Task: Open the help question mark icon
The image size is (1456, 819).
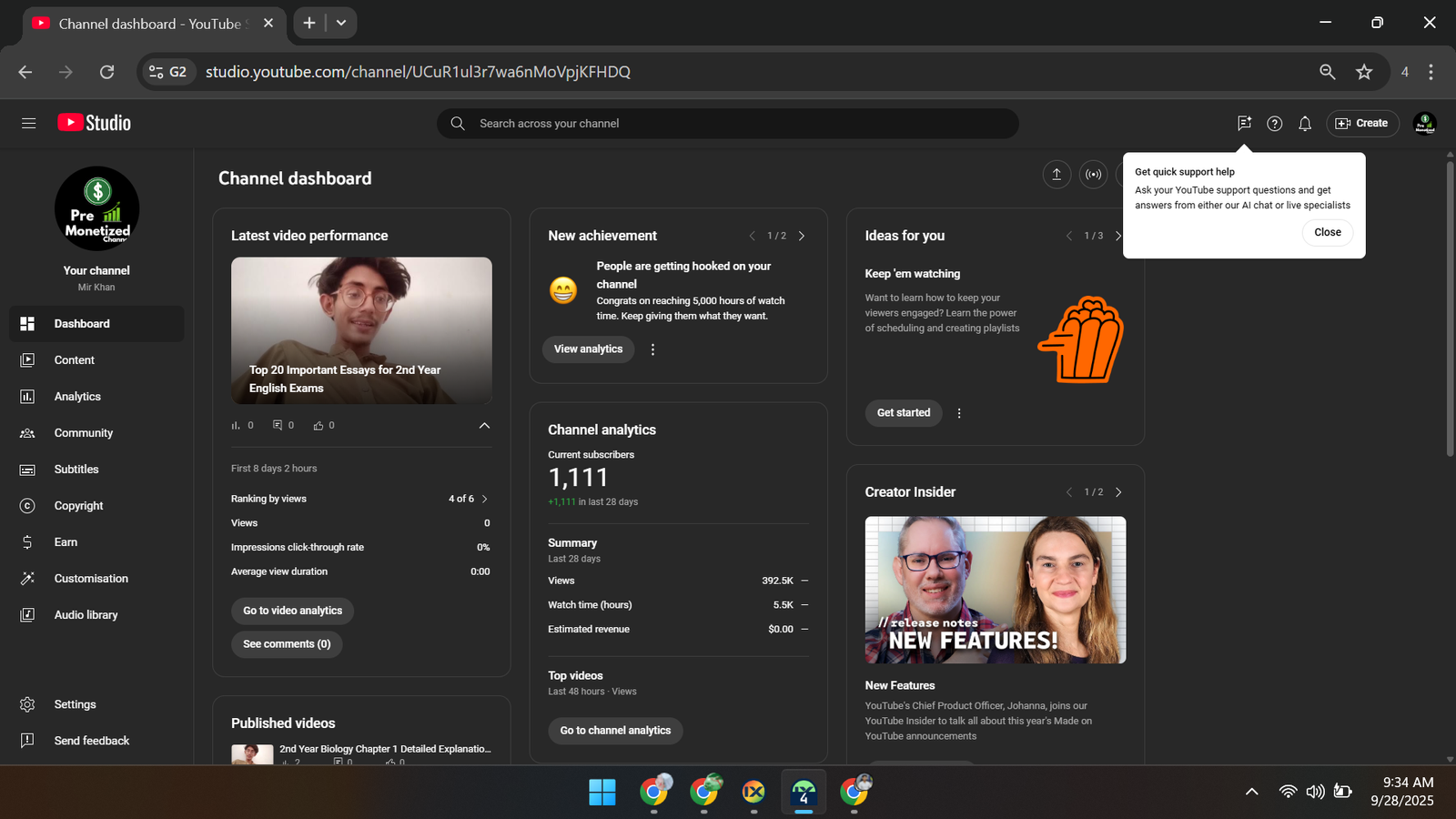Action: pos(1275,124)
